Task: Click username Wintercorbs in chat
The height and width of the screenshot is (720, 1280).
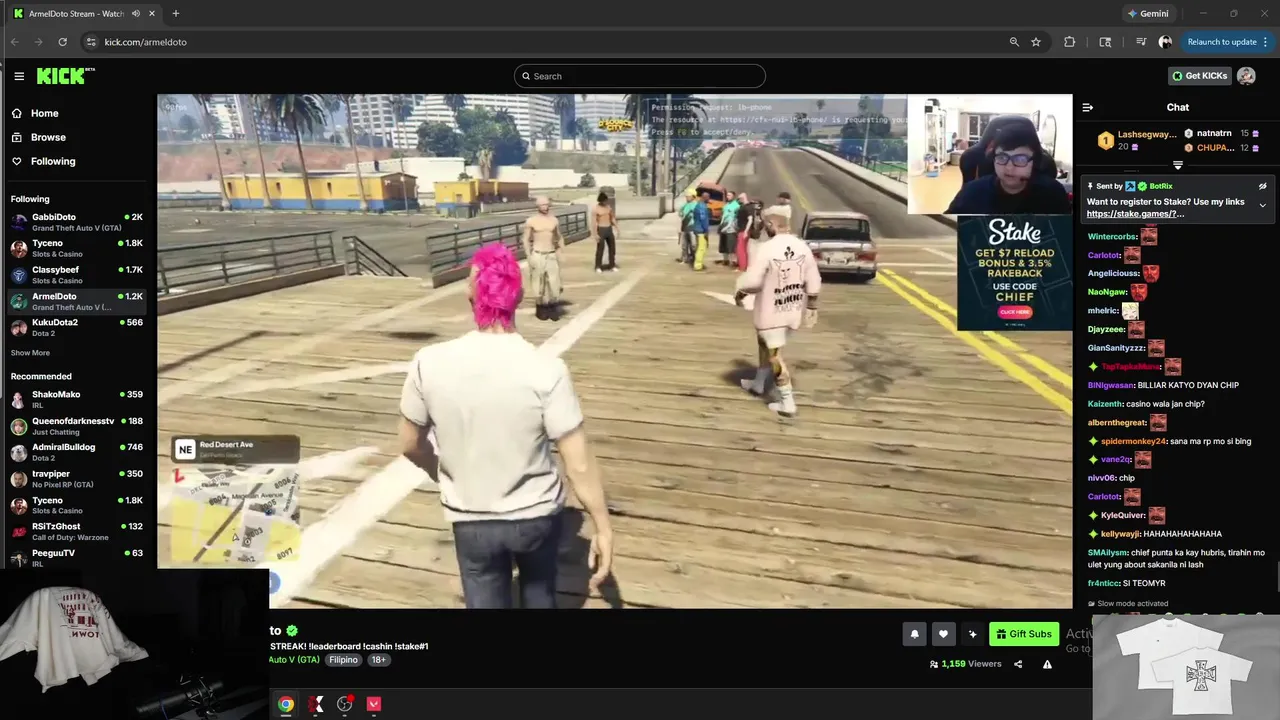Action: [1112, 237]
